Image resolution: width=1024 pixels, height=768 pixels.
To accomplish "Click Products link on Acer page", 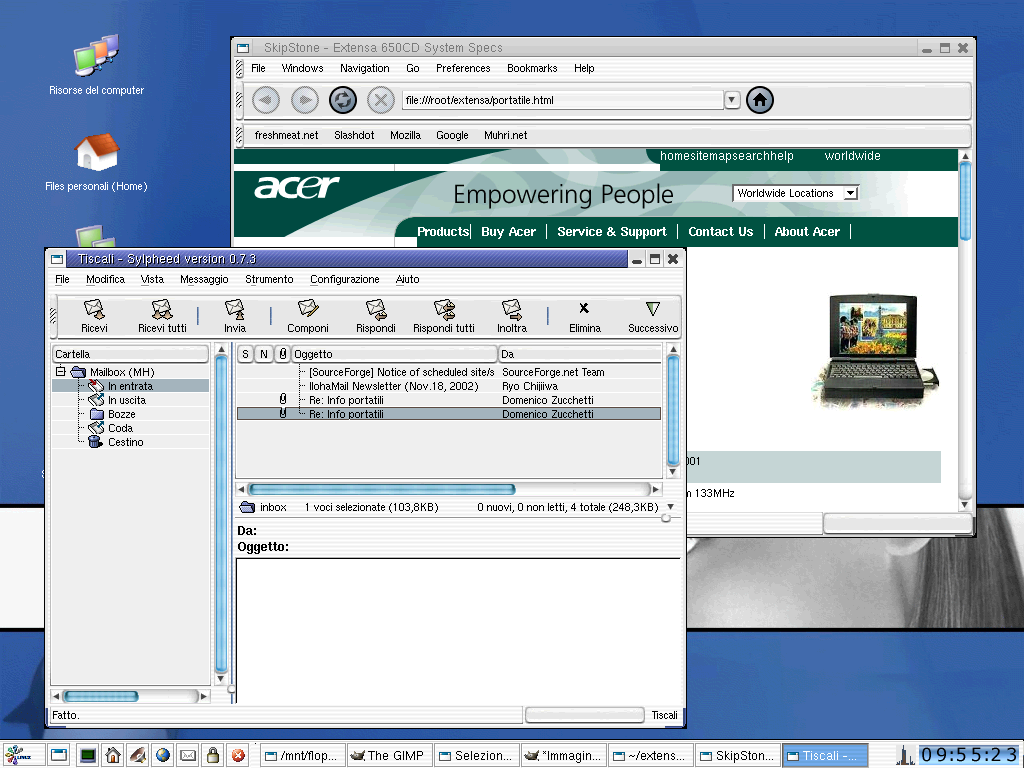I will (x=443, y=231).
